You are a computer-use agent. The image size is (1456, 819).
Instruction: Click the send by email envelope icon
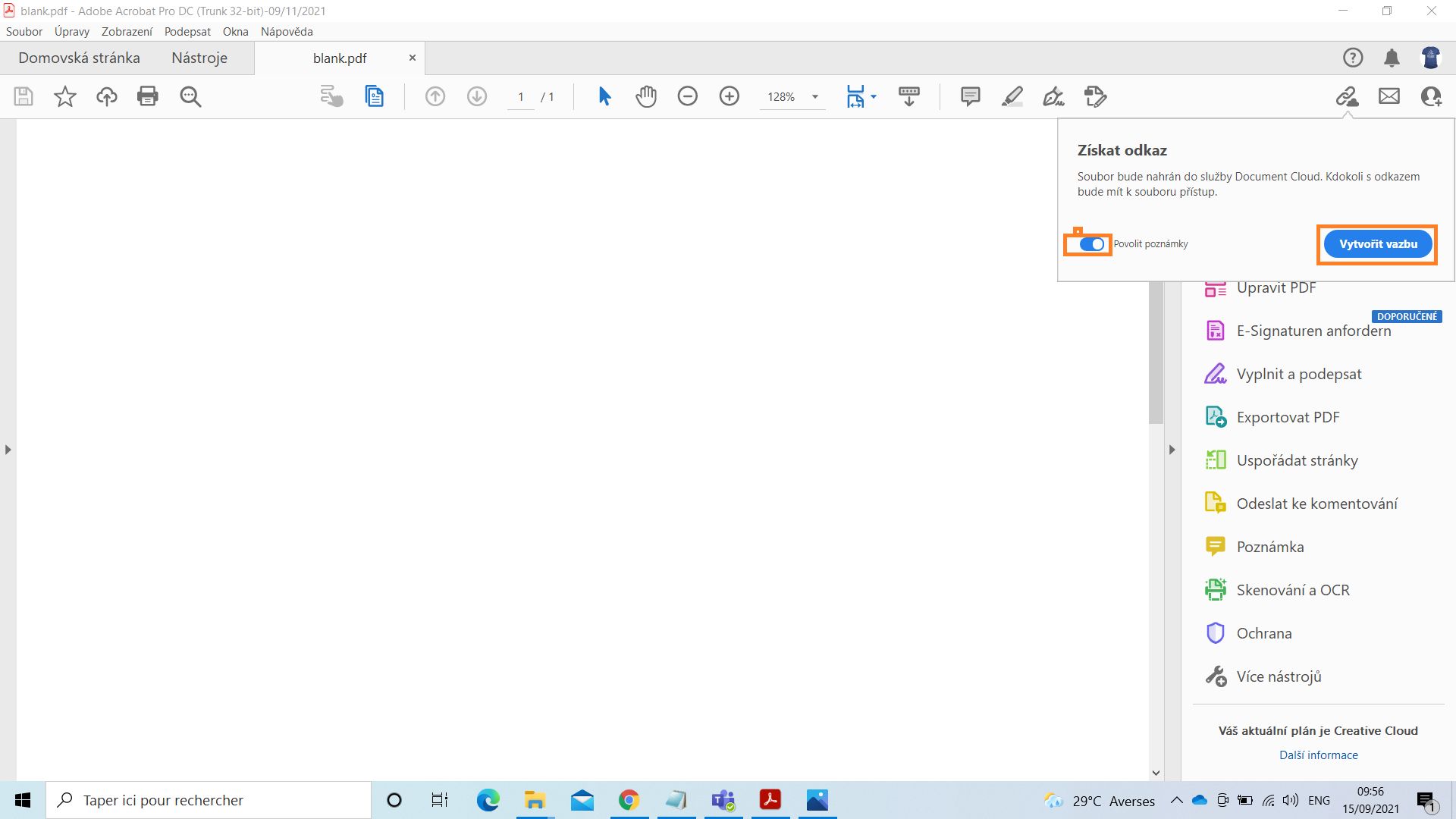coord(1389,96)
